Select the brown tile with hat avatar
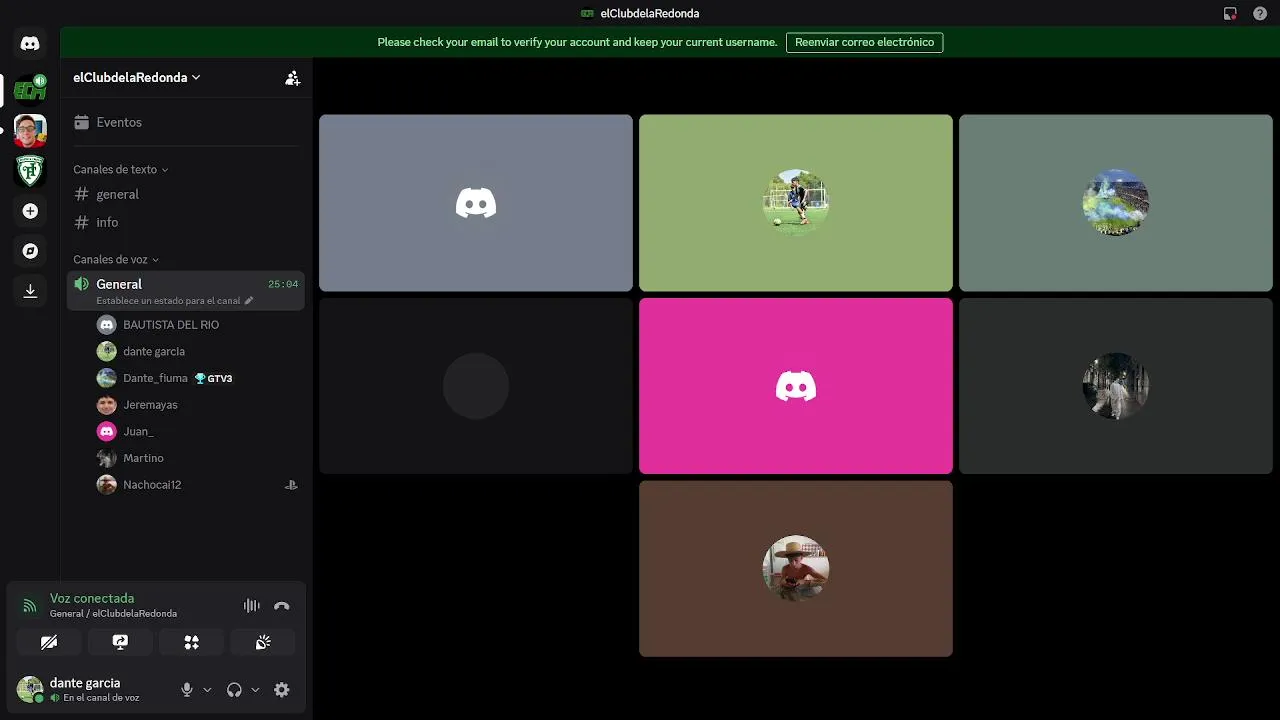This screenshot has width=1280, height=720. 796,569
